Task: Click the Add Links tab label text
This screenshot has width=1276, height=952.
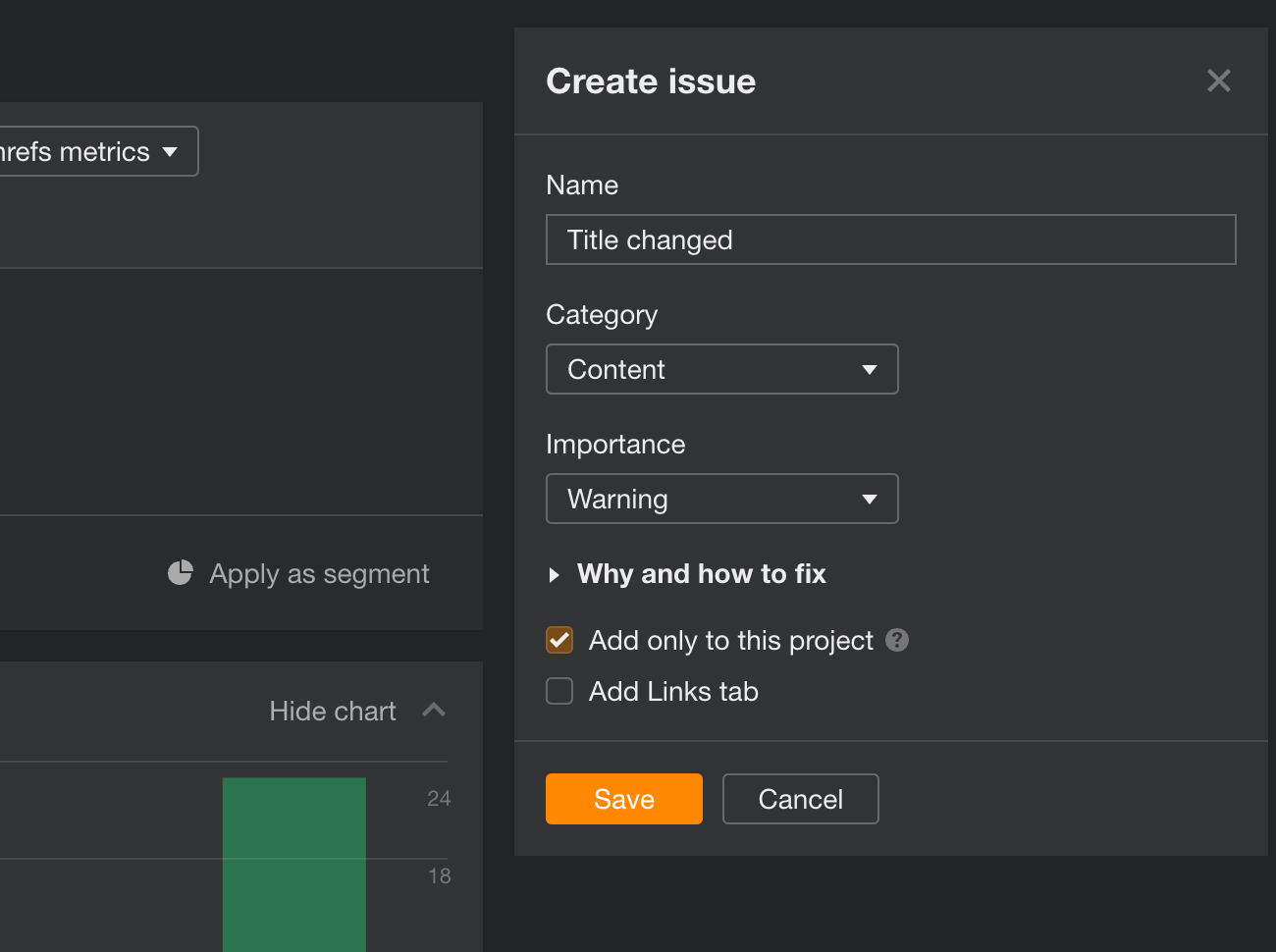Action: (673, 691)
